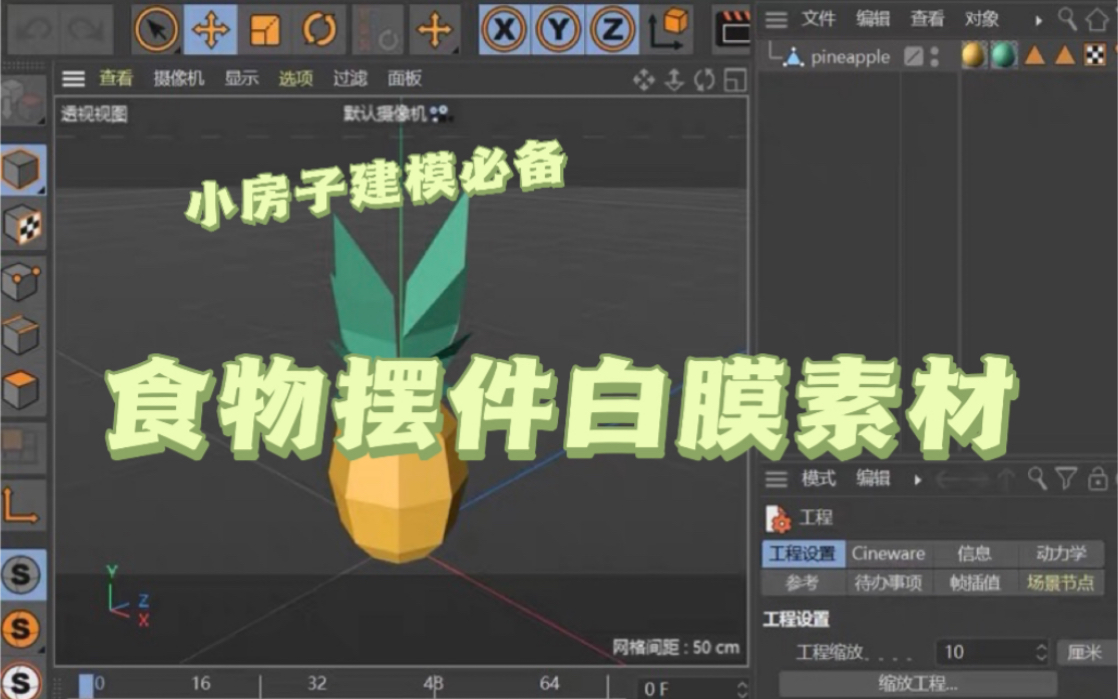Toggle the X axis lock
Image resolution: width=1118 pixels, height=699 pixels.
505,29
